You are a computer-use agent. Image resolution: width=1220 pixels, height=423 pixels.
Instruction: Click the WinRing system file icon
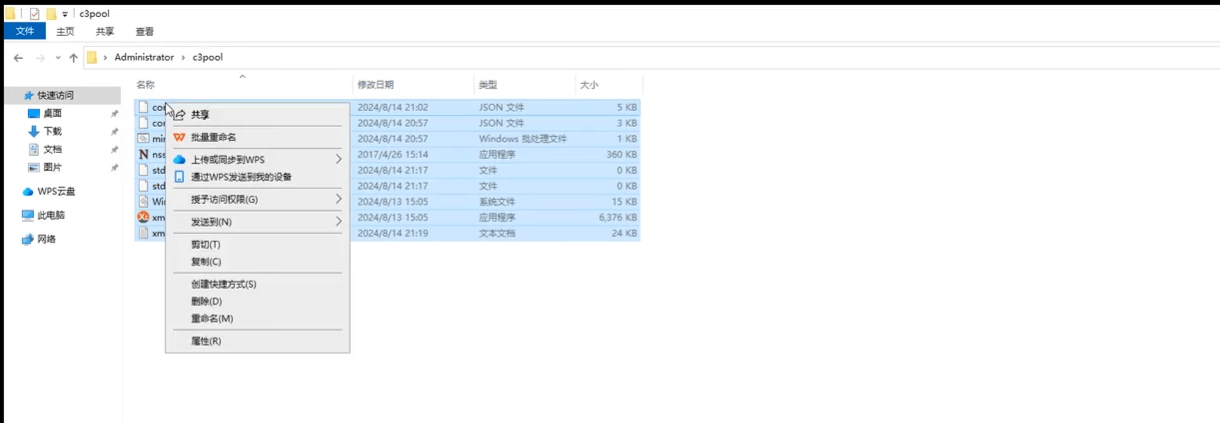pyautogui.click(x=143, y=201)
